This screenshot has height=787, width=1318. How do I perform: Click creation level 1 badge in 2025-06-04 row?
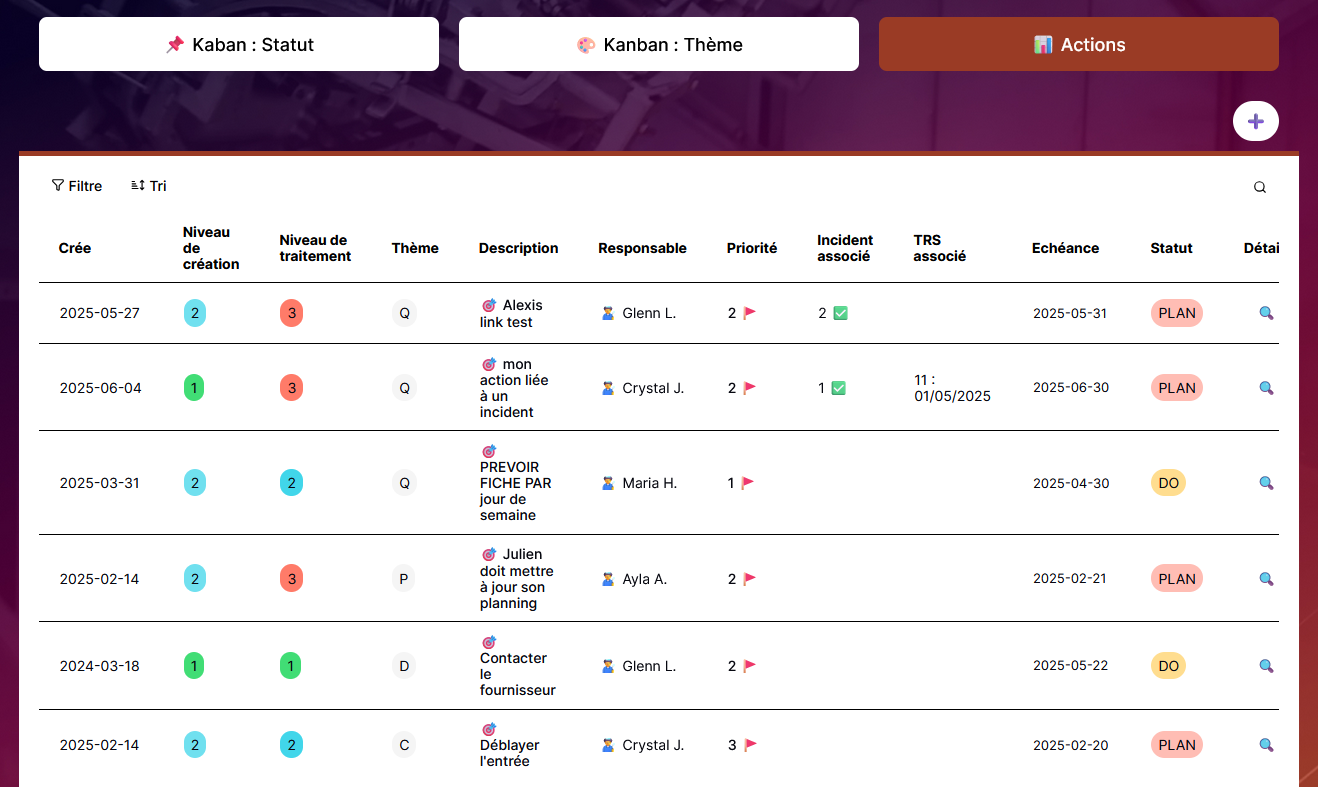pyautogui.click(x=194, y=388)
